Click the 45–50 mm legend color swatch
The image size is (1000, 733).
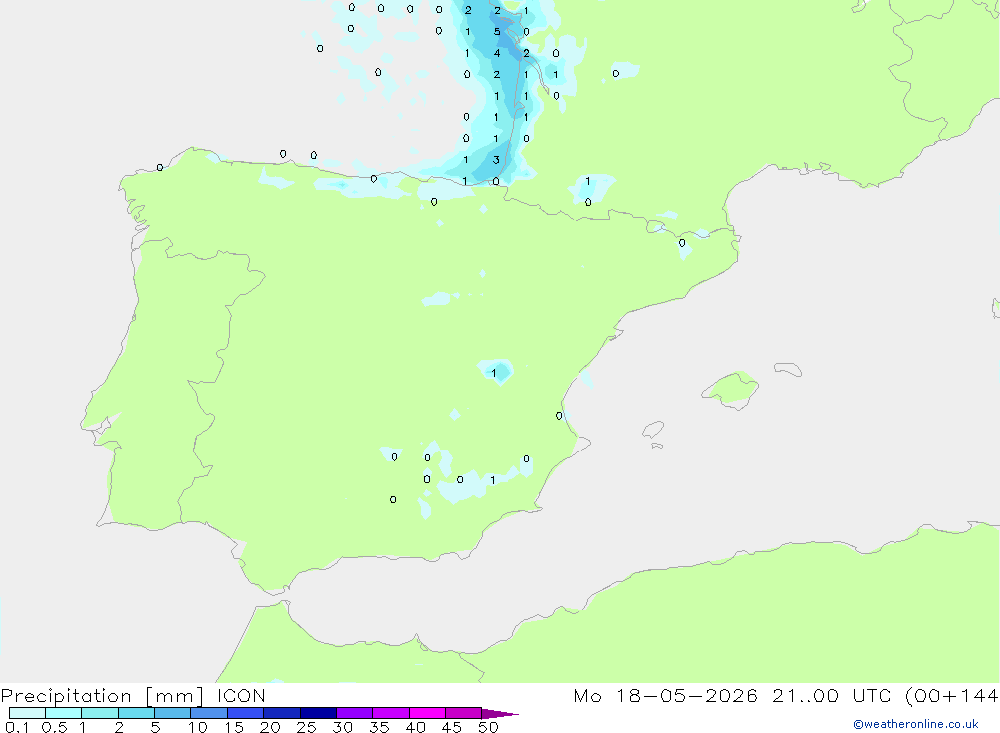pos(464,713)
